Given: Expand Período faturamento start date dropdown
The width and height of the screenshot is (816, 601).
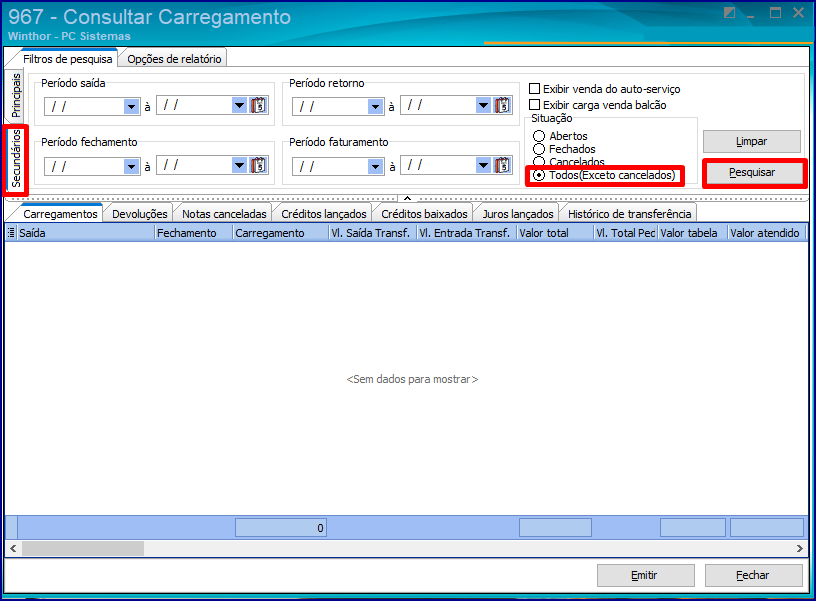Looking at the screenshot, I should [376, 167].
